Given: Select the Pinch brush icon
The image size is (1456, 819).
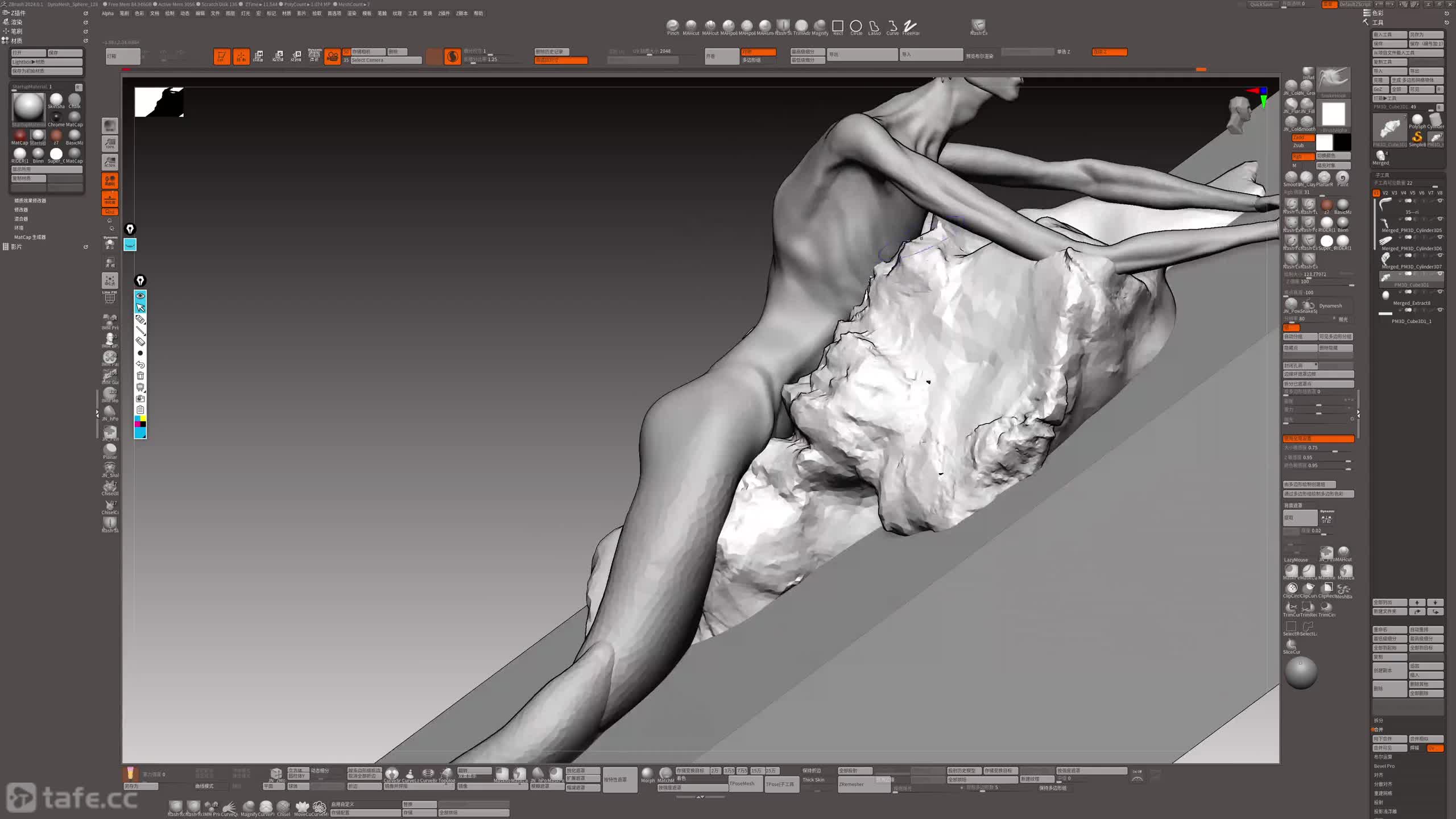Looking at the screenshot, I should coord(673,26).
